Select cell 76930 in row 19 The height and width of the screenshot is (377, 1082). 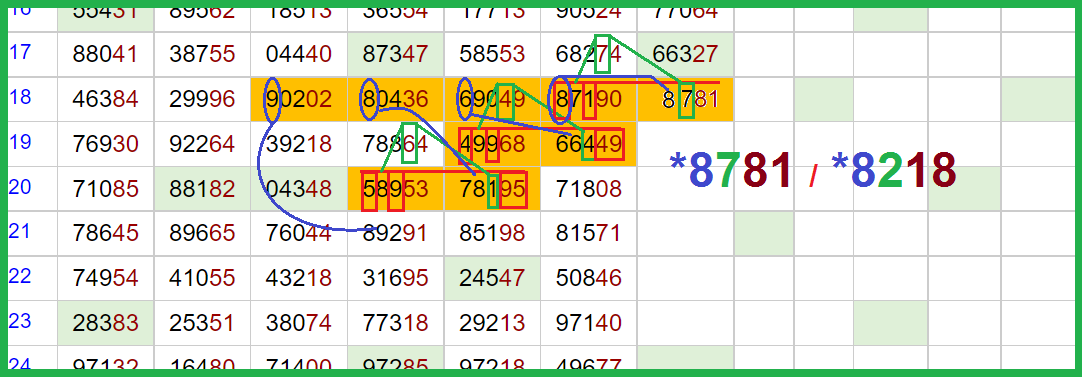coord(106,144)
